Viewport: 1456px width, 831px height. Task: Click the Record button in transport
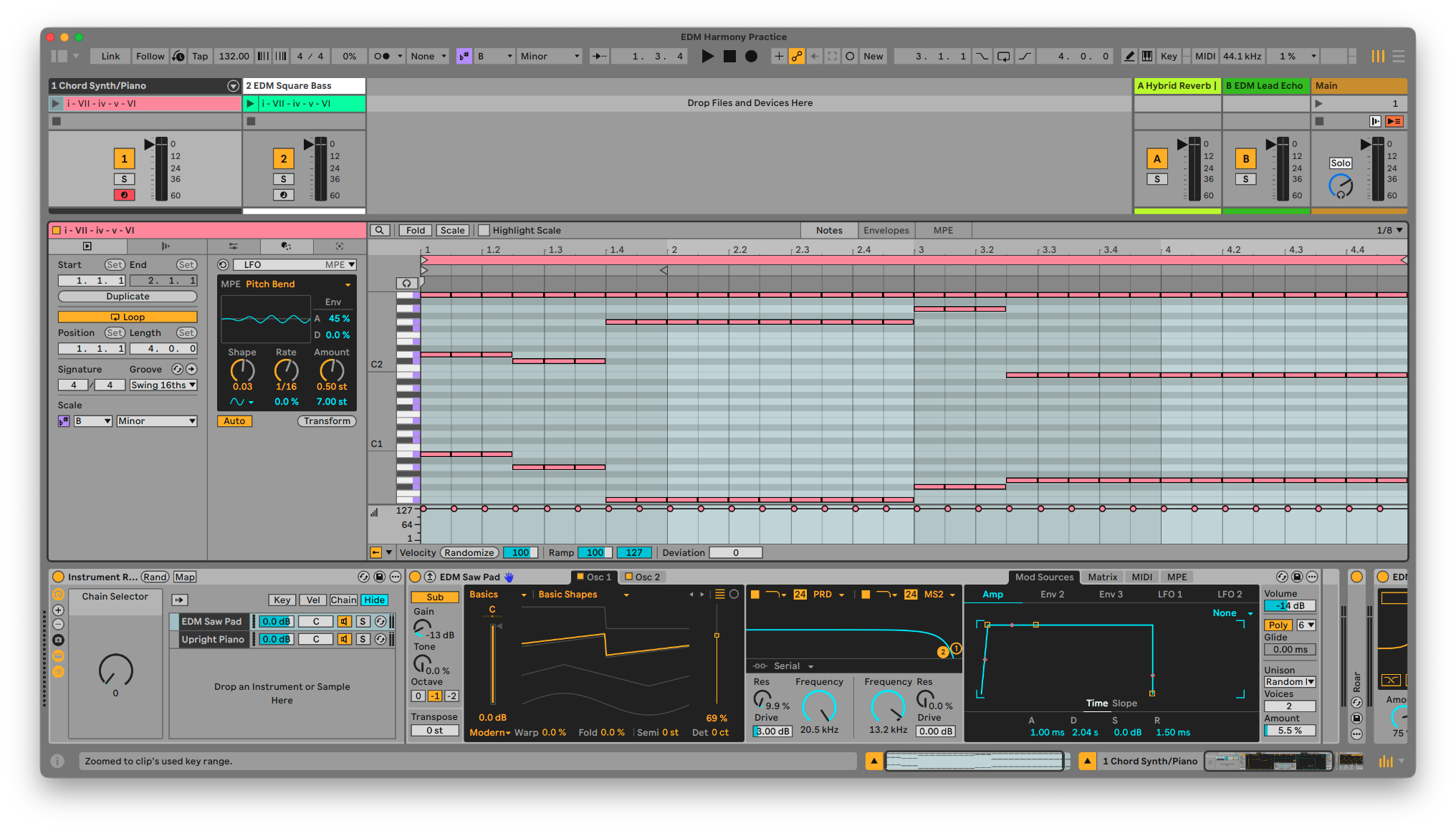coord(751,56)
